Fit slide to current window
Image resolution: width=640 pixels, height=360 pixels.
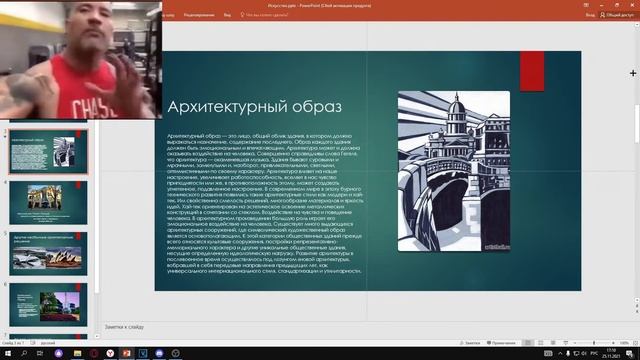pos(636,343)
